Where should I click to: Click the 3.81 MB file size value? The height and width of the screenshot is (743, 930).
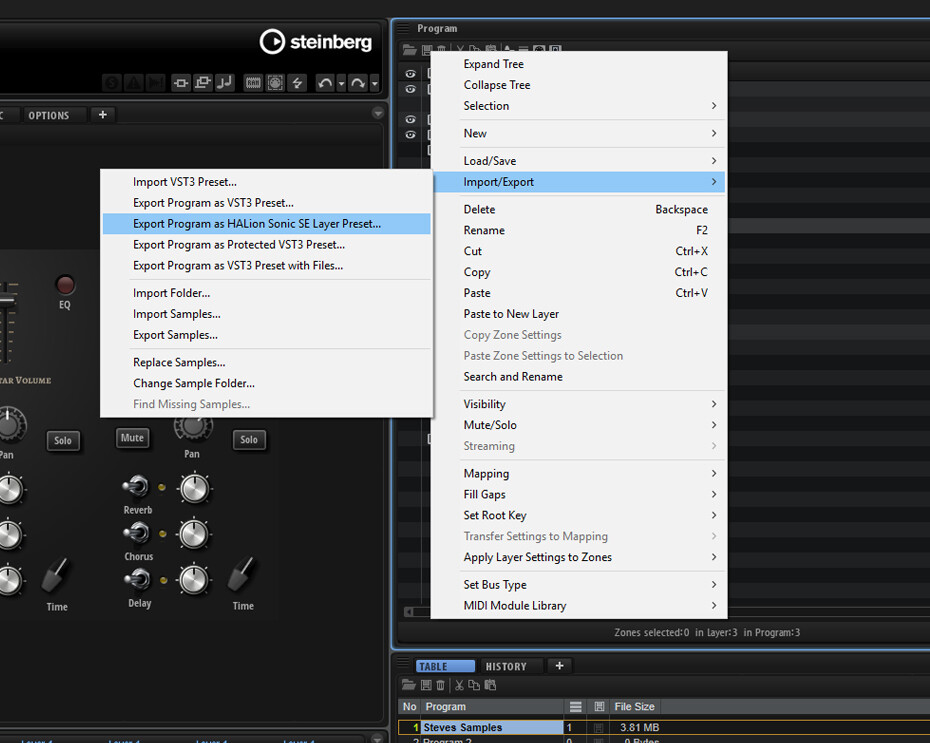[639, 728]
